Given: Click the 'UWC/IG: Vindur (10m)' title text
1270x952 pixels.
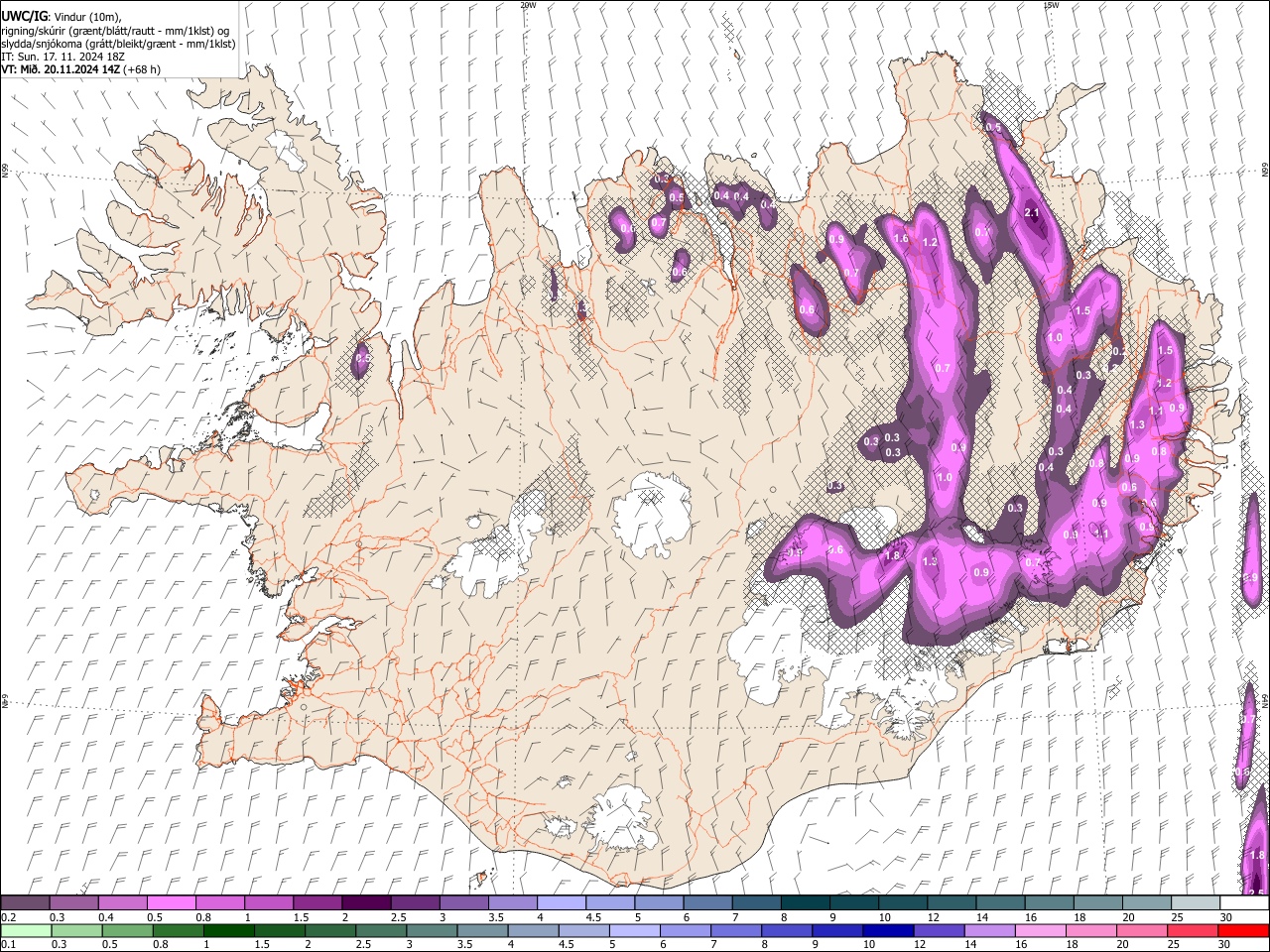Looking at the screenshot, I should point(62,16).
